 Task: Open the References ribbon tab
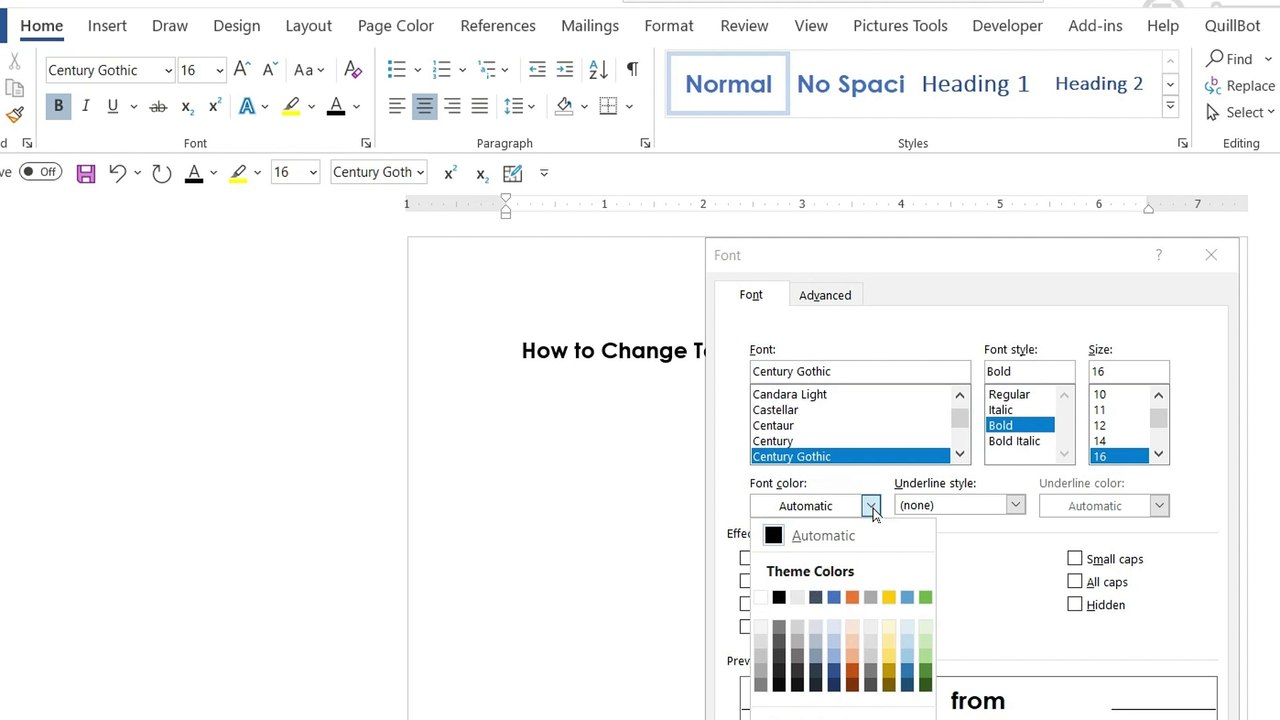pos(498,25)
